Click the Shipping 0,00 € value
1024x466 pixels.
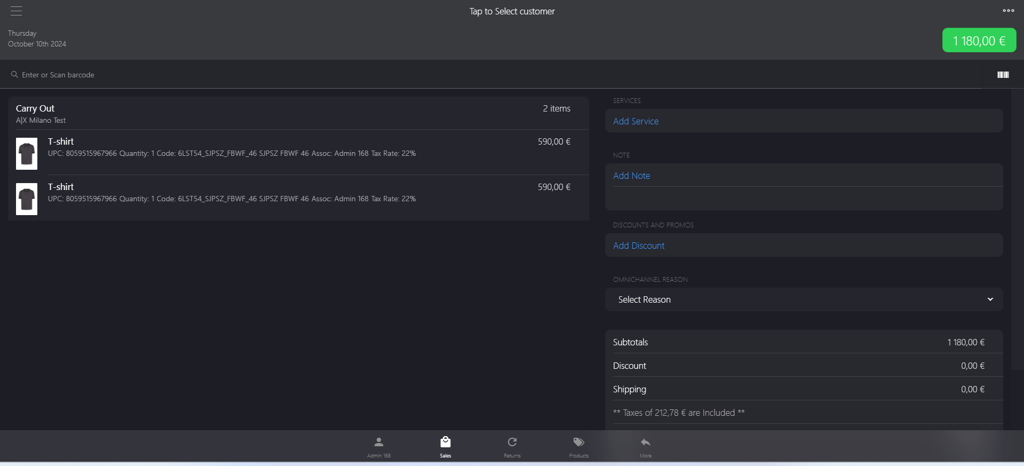(x=972, y=390)
